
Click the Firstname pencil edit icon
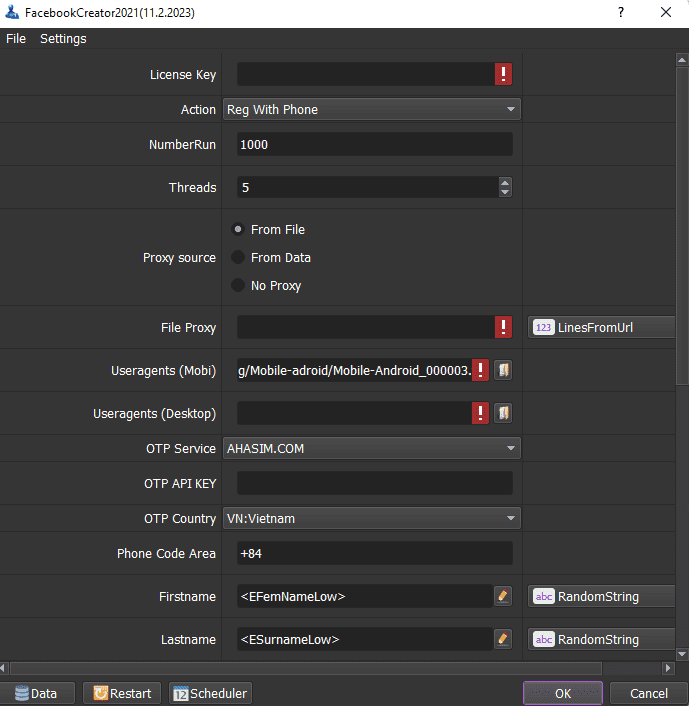[503, 596]
